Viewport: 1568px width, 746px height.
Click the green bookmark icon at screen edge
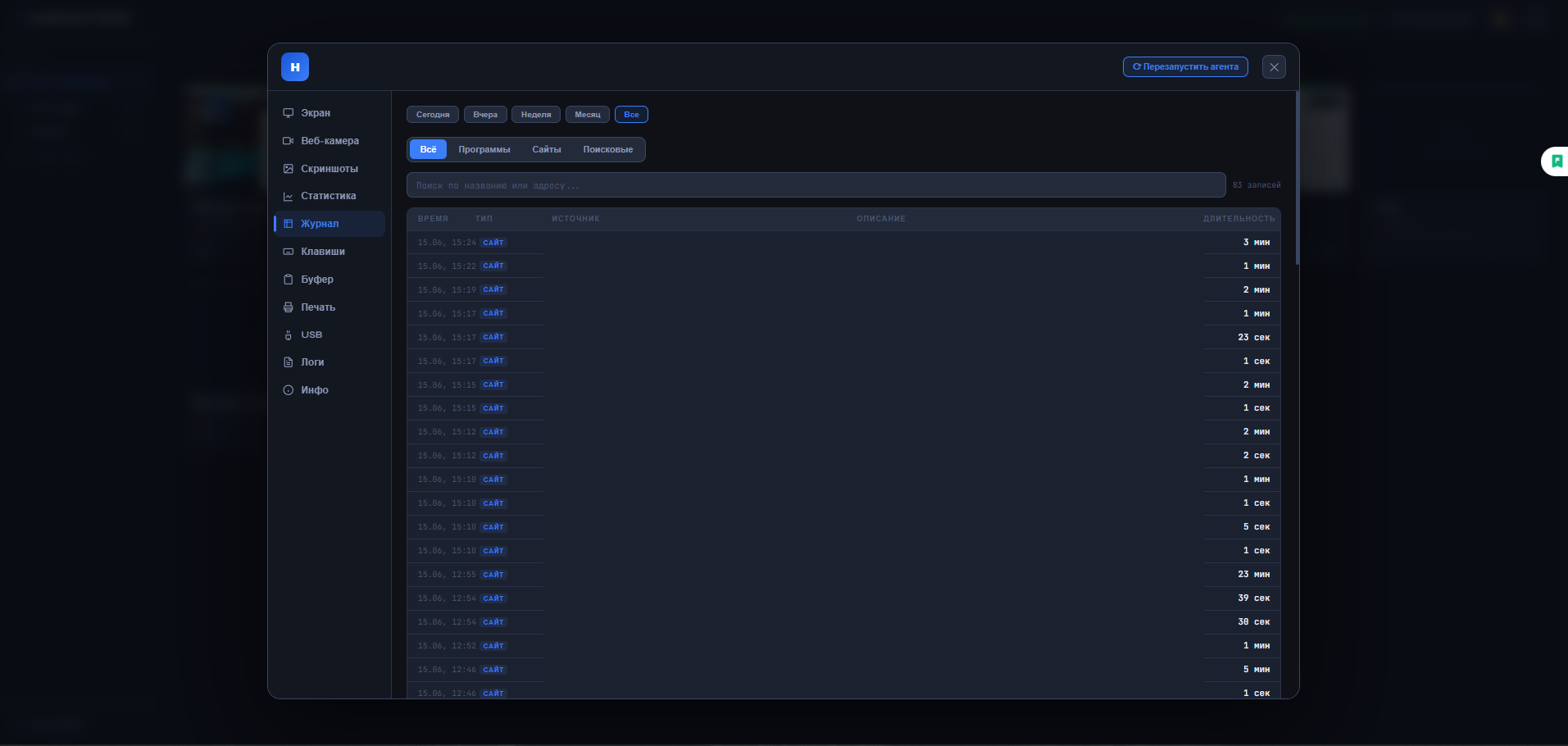click(1557, 161)
